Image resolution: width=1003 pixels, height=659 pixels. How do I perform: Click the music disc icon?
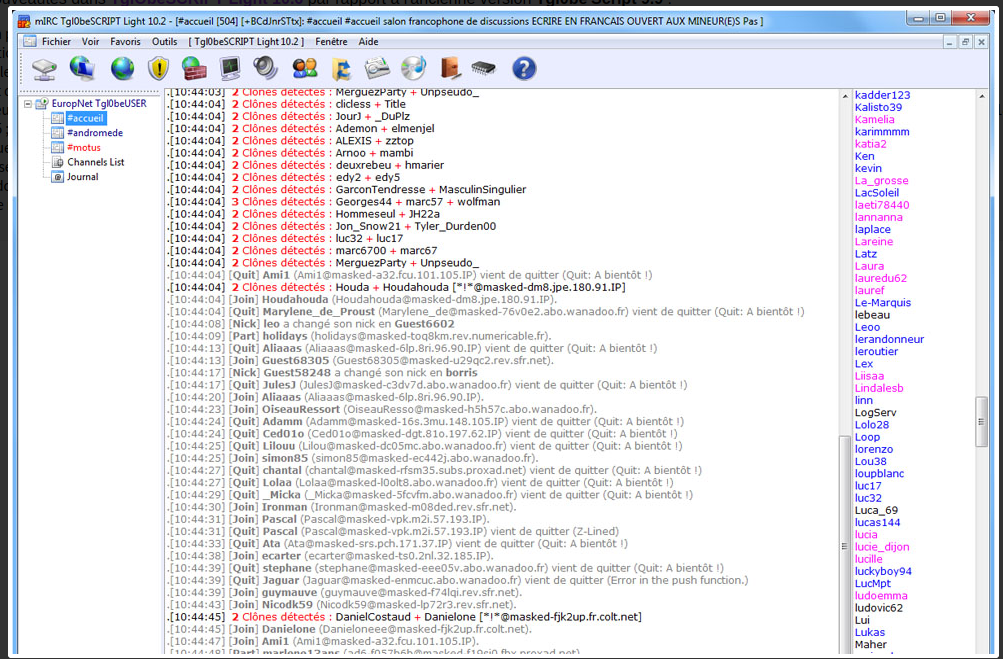(x=413, y=68)
